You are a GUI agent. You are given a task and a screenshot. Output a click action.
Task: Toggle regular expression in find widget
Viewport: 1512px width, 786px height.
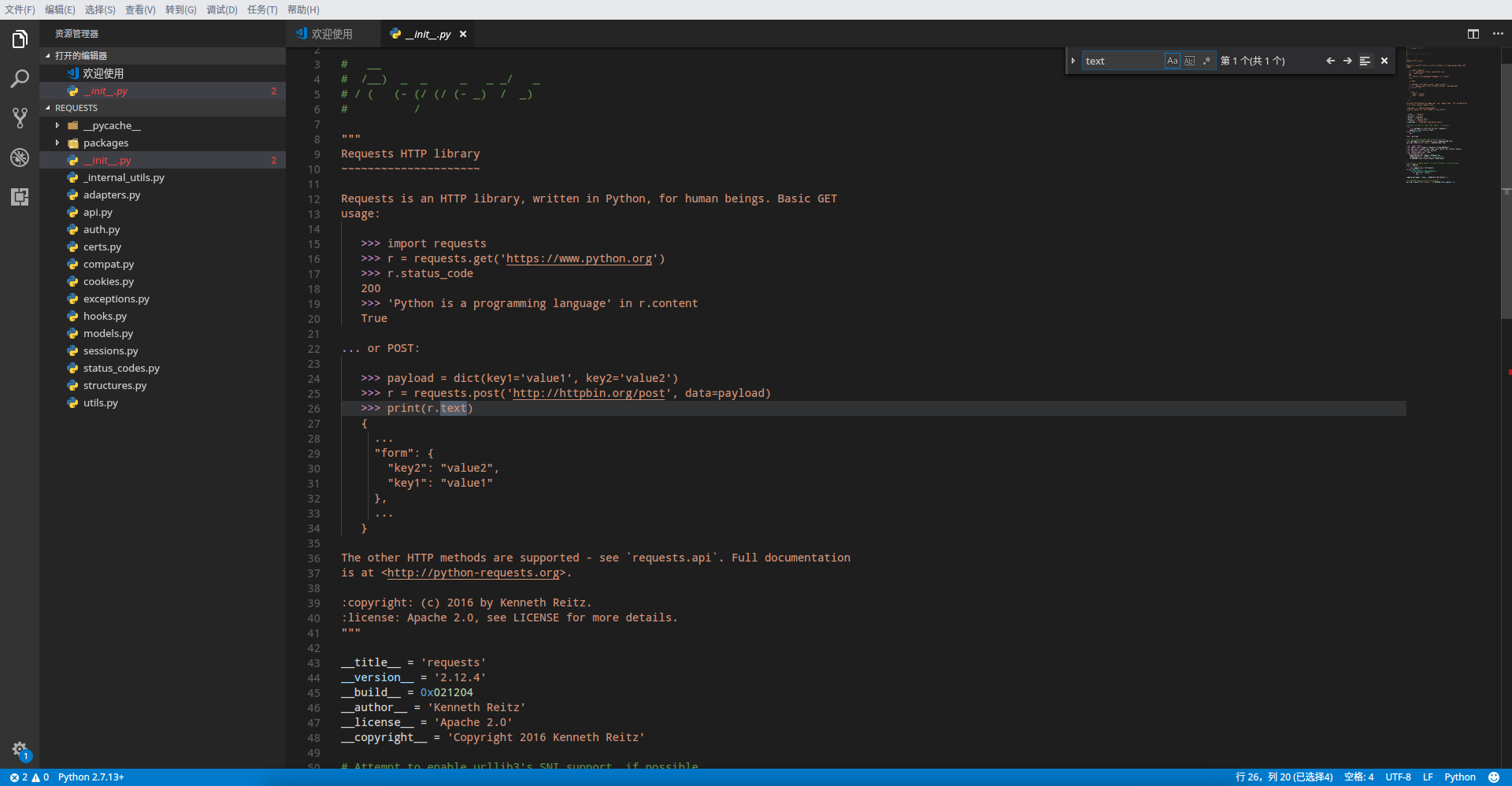tap(1206, 61)
